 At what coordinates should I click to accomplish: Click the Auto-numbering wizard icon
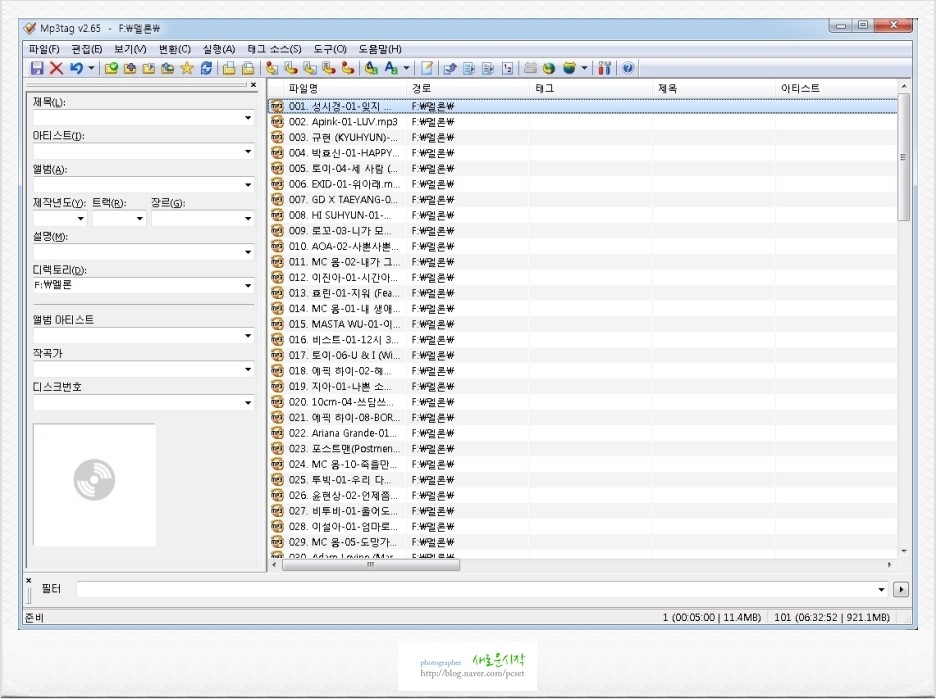pos(507,68)
